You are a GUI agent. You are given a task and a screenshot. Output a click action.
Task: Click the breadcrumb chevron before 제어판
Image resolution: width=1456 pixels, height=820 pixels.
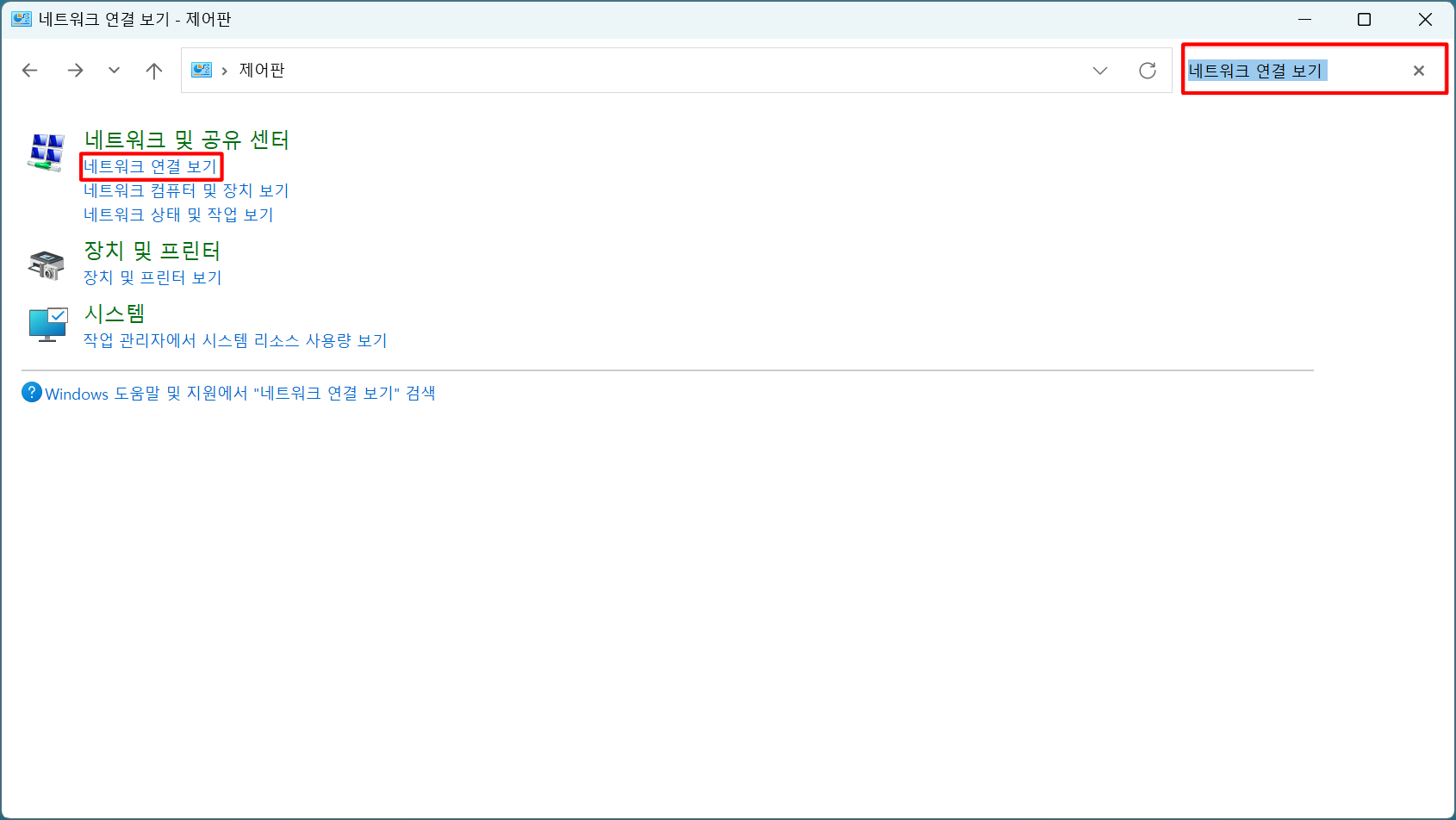point(224,71)
